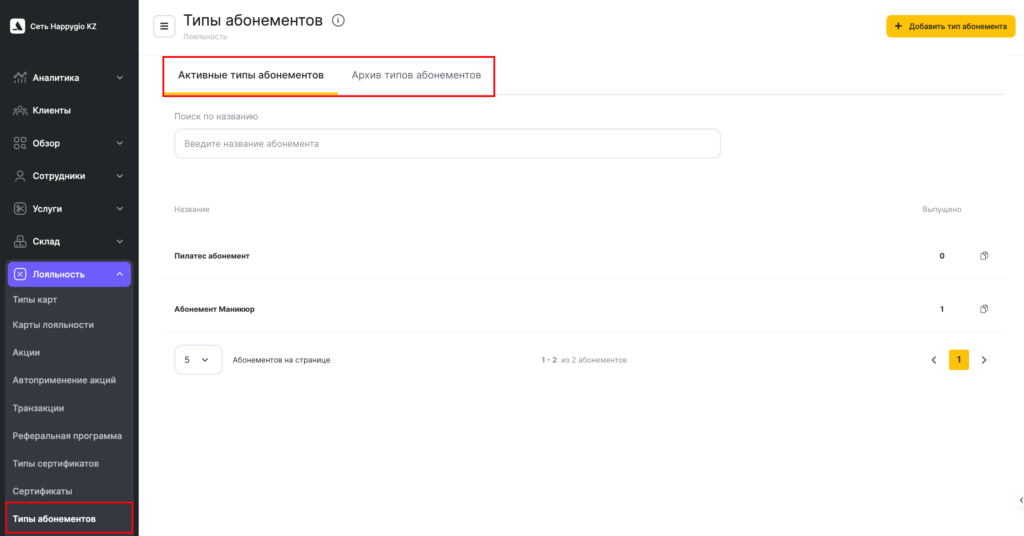1024x536 pixels.
Task: Go to the next page arrow
Action: click(x=984, y=360)
